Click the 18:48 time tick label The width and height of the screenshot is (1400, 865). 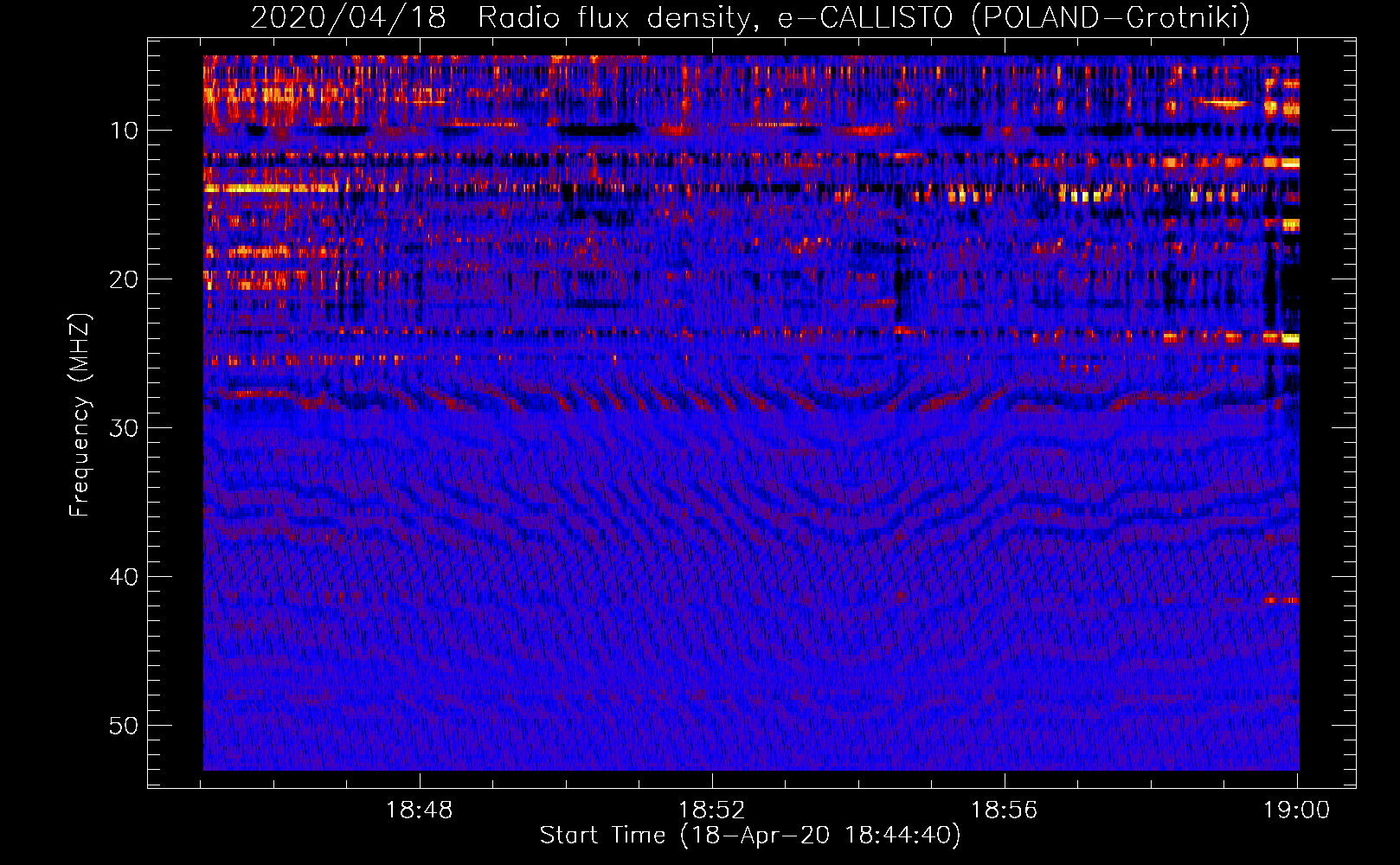point(419,811)
